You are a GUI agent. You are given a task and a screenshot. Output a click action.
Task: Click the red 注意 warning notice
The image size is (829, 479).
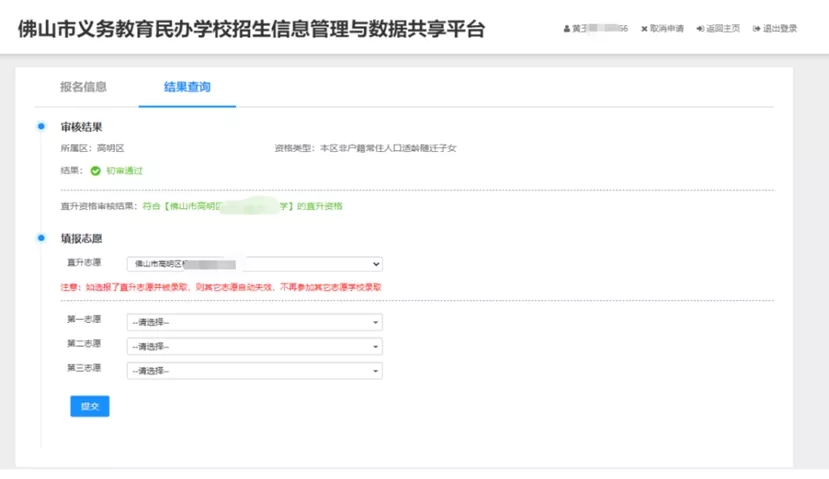coord(221,287)
